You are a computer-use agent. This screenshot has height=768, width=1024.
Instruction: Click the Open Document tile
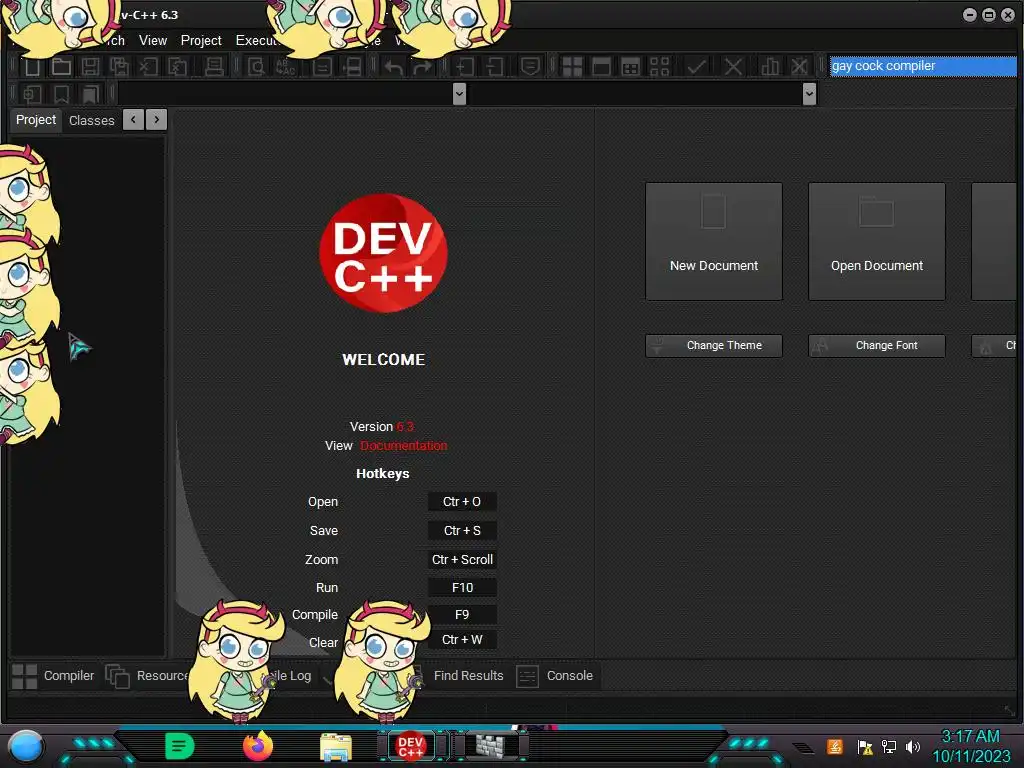876,242
